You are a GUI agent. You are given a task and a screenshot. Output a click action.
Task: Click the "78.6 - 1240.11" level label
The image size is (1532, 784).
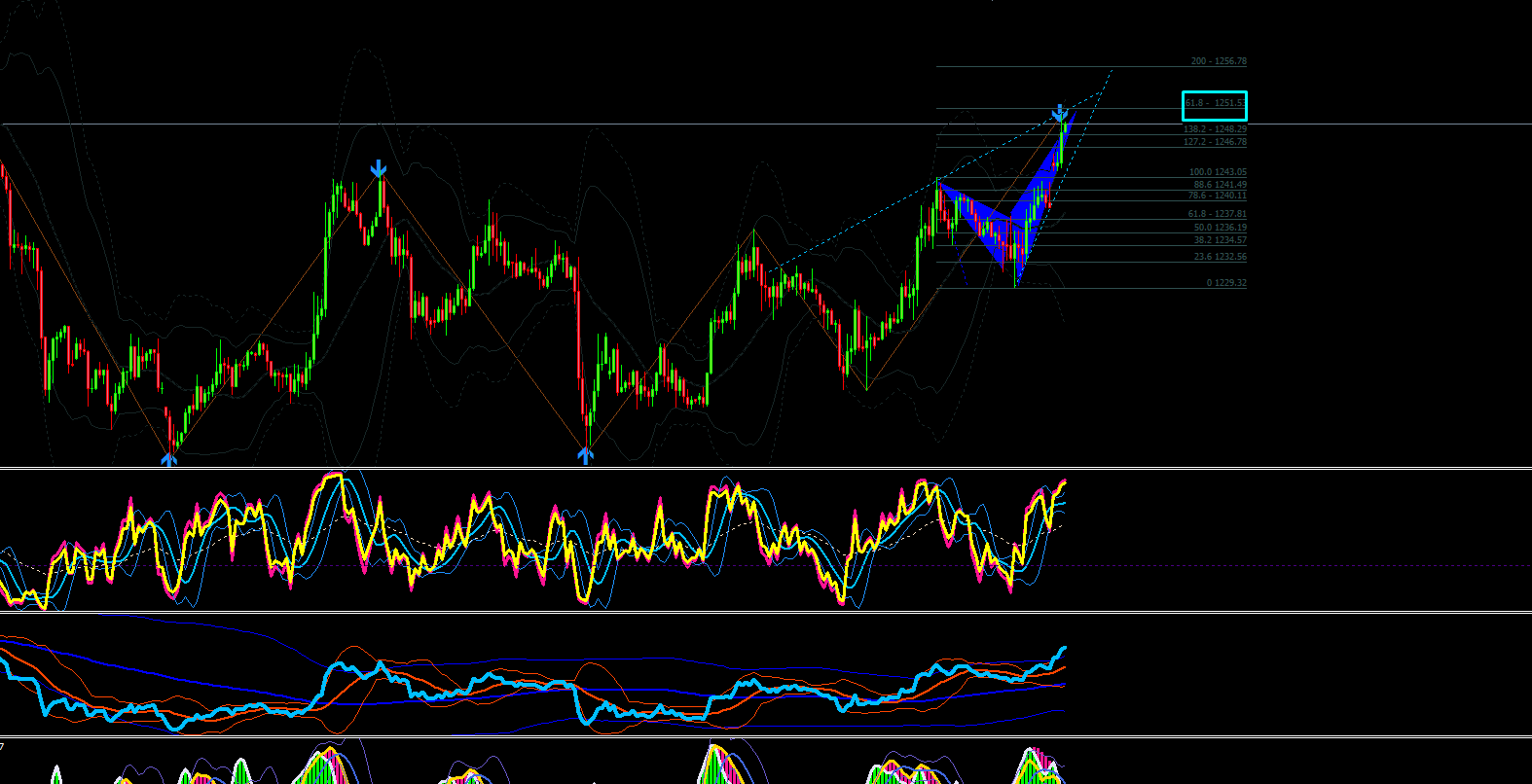1217,196
